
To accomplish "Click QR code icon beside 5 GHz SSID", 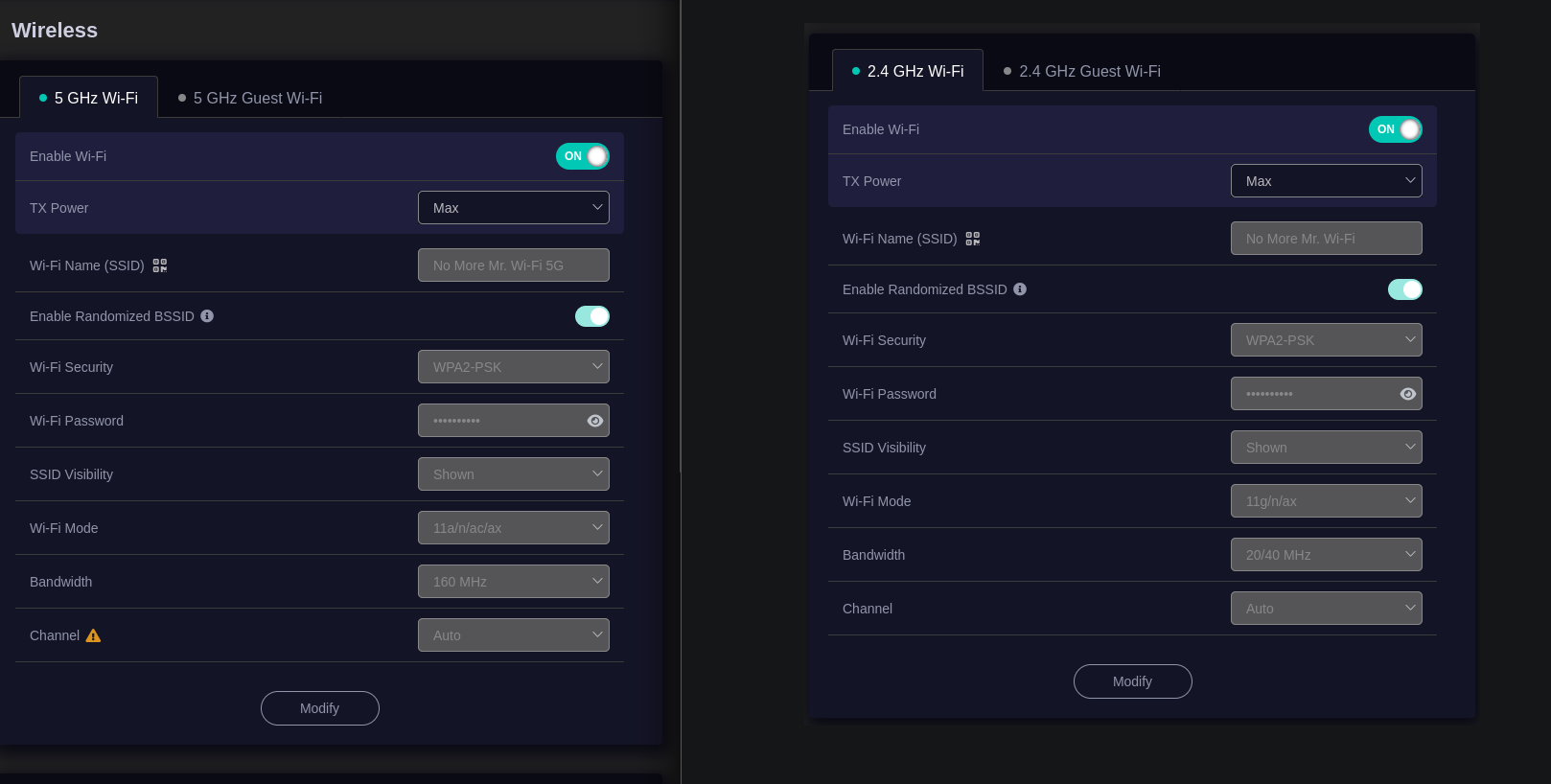I will (160, 265).
